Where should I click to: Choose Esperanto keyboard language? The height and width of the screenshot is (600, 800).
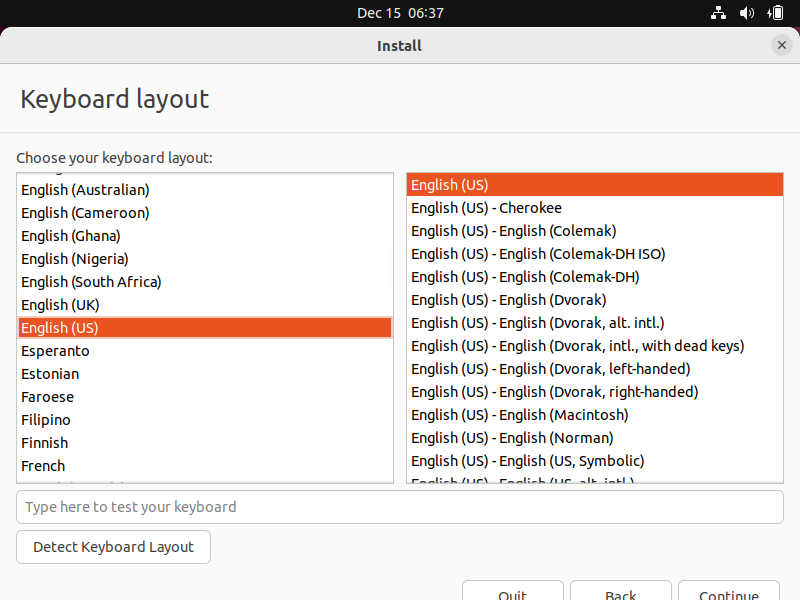click(55, 351)
